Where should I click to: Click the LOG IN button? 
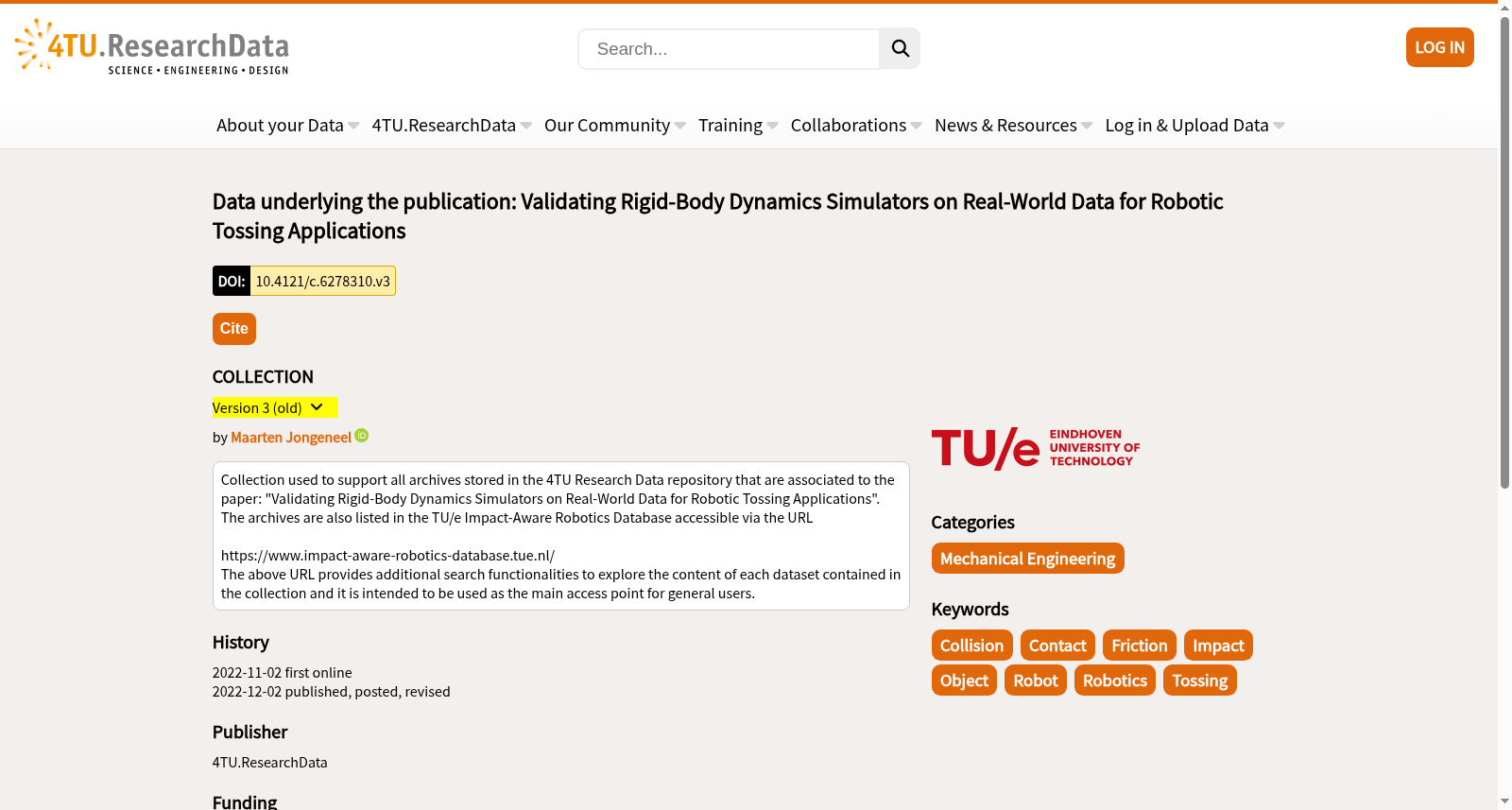[1439, 47]
